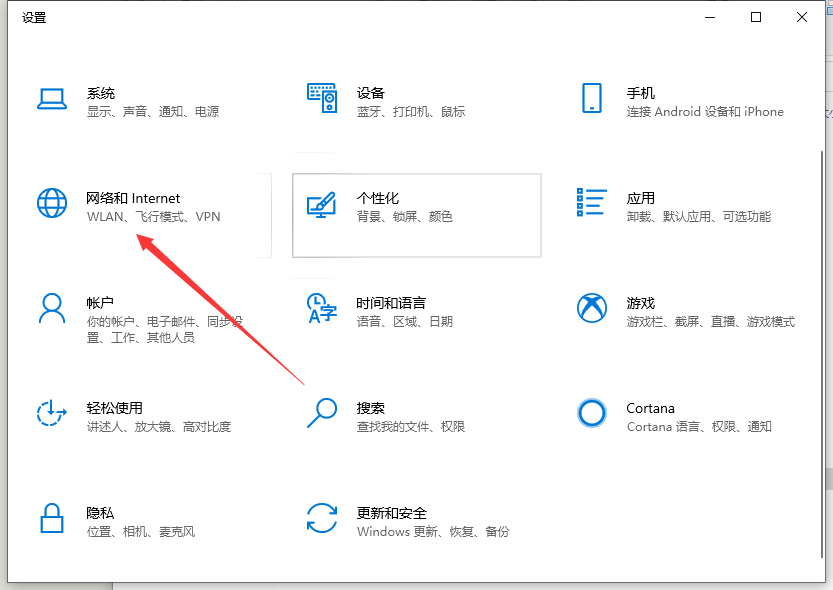Screen dimensions: 833x590
Task: Click the Cortana circle icon
Action: coord(591,413)
